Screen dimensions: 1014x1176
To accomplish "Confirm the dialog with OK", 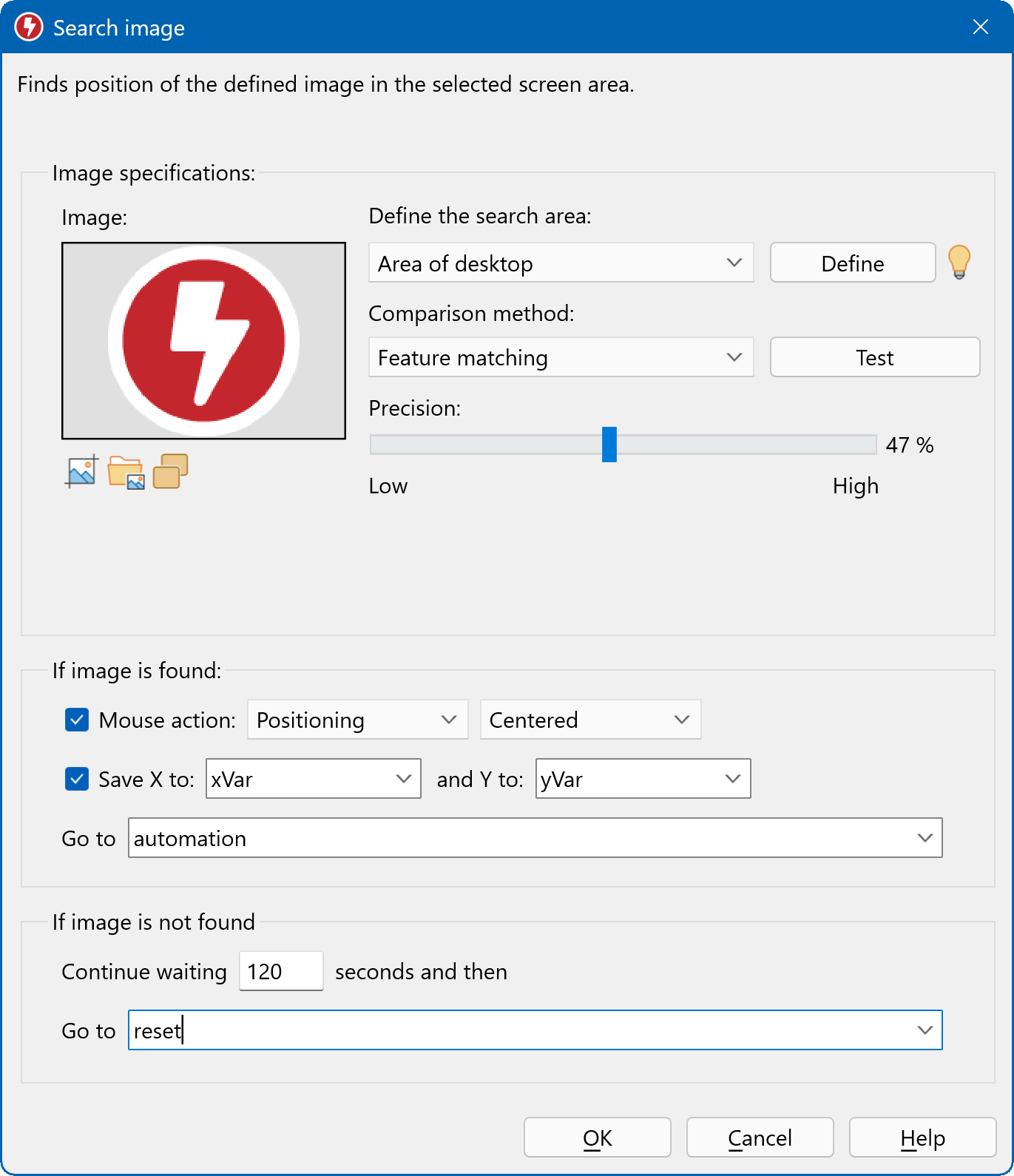I will point(597,1138).
